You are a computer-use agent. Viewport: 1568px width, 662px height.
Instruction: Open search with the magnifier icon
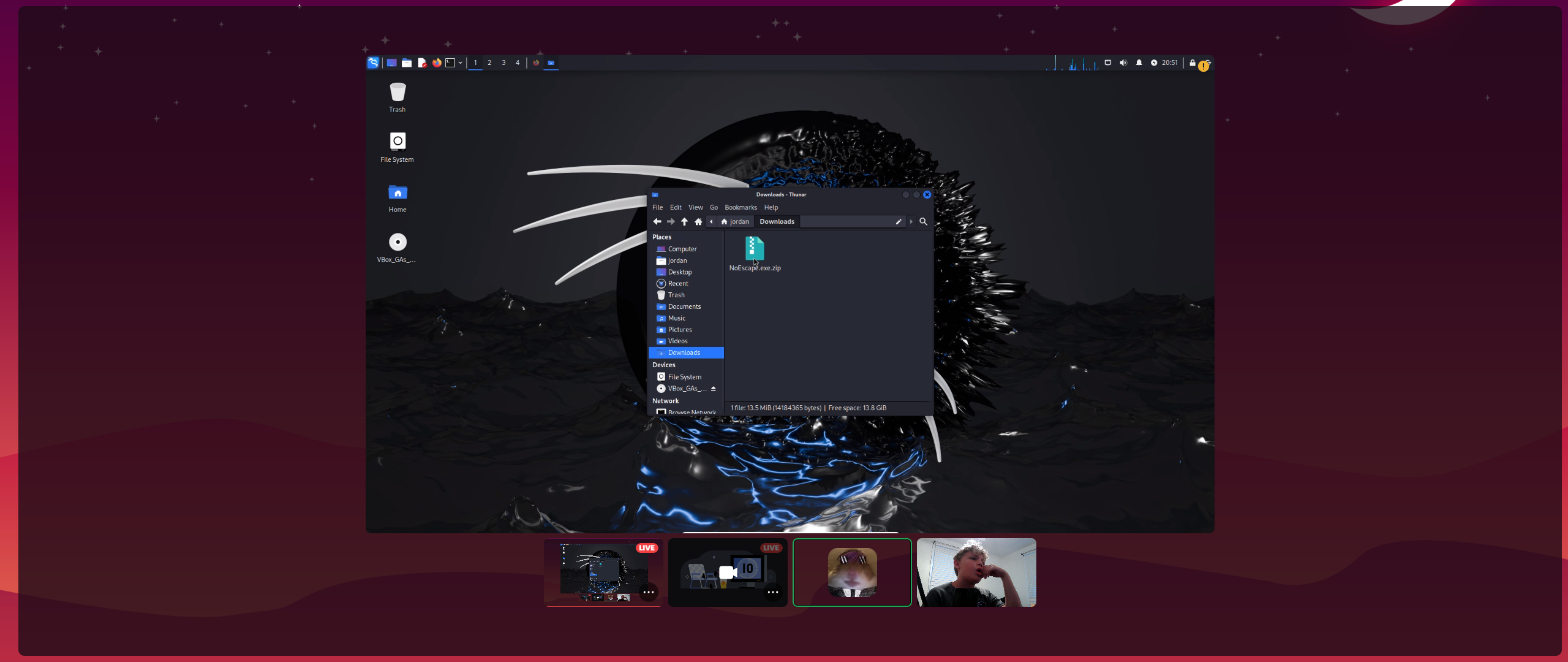pos(923,221)
